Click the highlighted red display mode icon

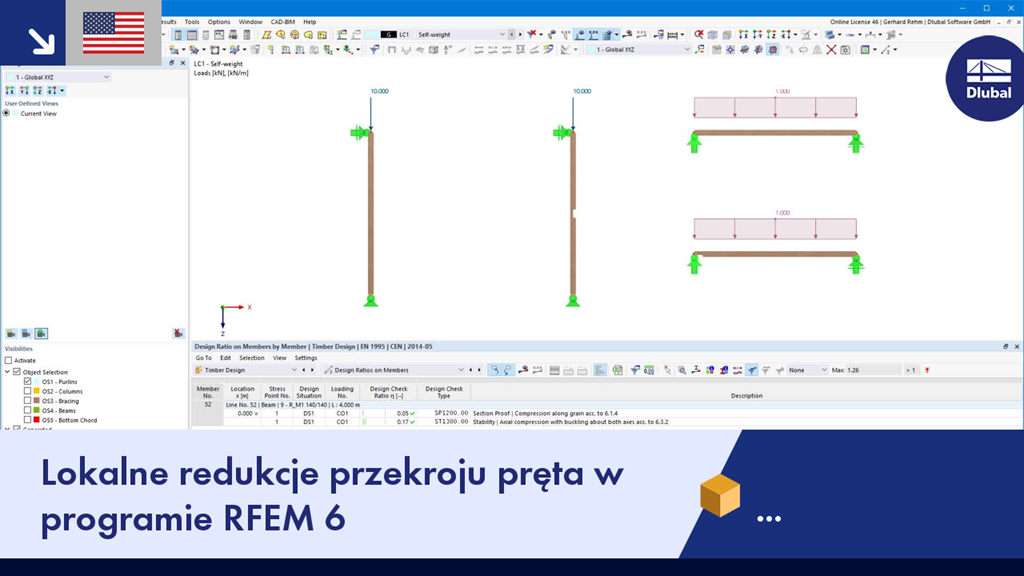(x=773, y=50)
